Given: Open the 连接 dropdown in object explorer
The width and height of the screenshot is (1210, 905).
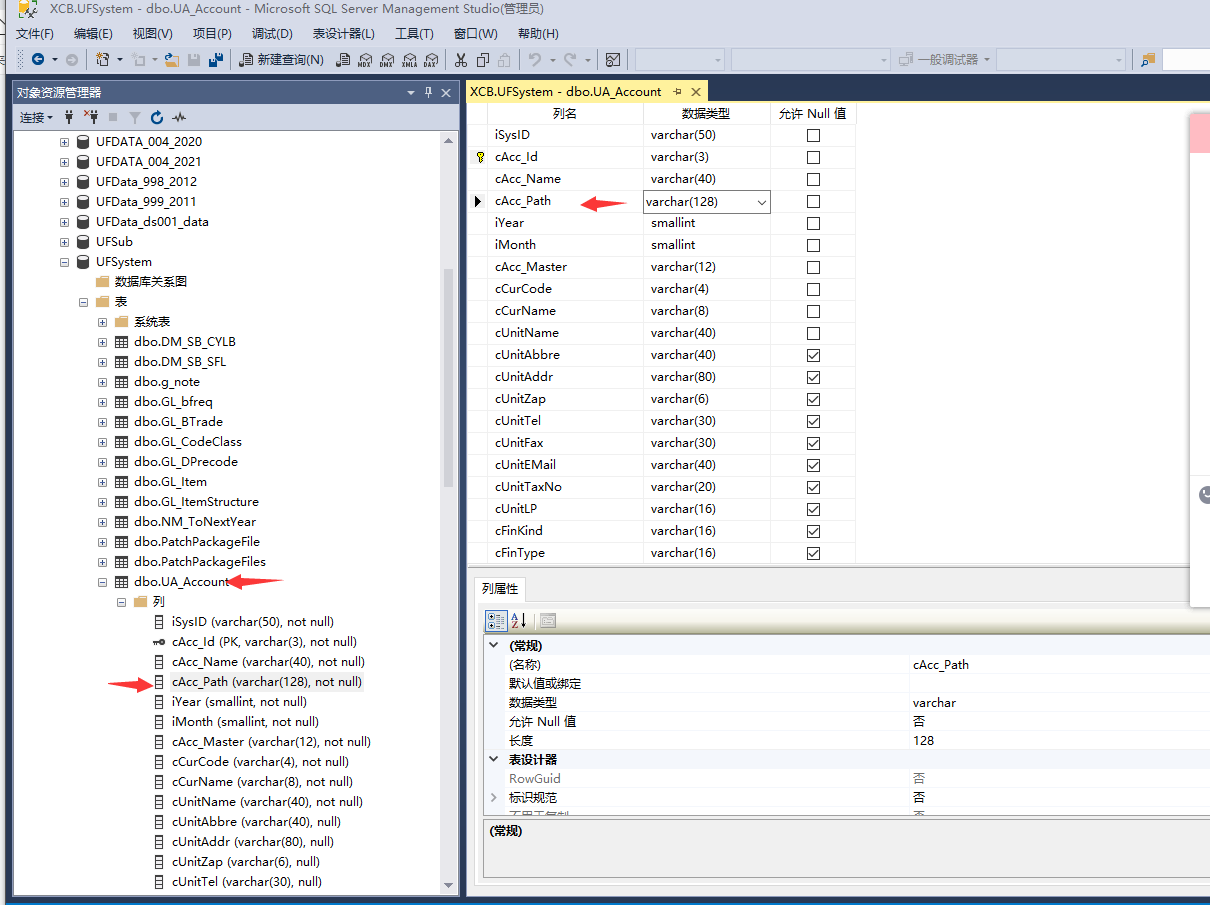Looking at the screenshot, I should (37, 117).
